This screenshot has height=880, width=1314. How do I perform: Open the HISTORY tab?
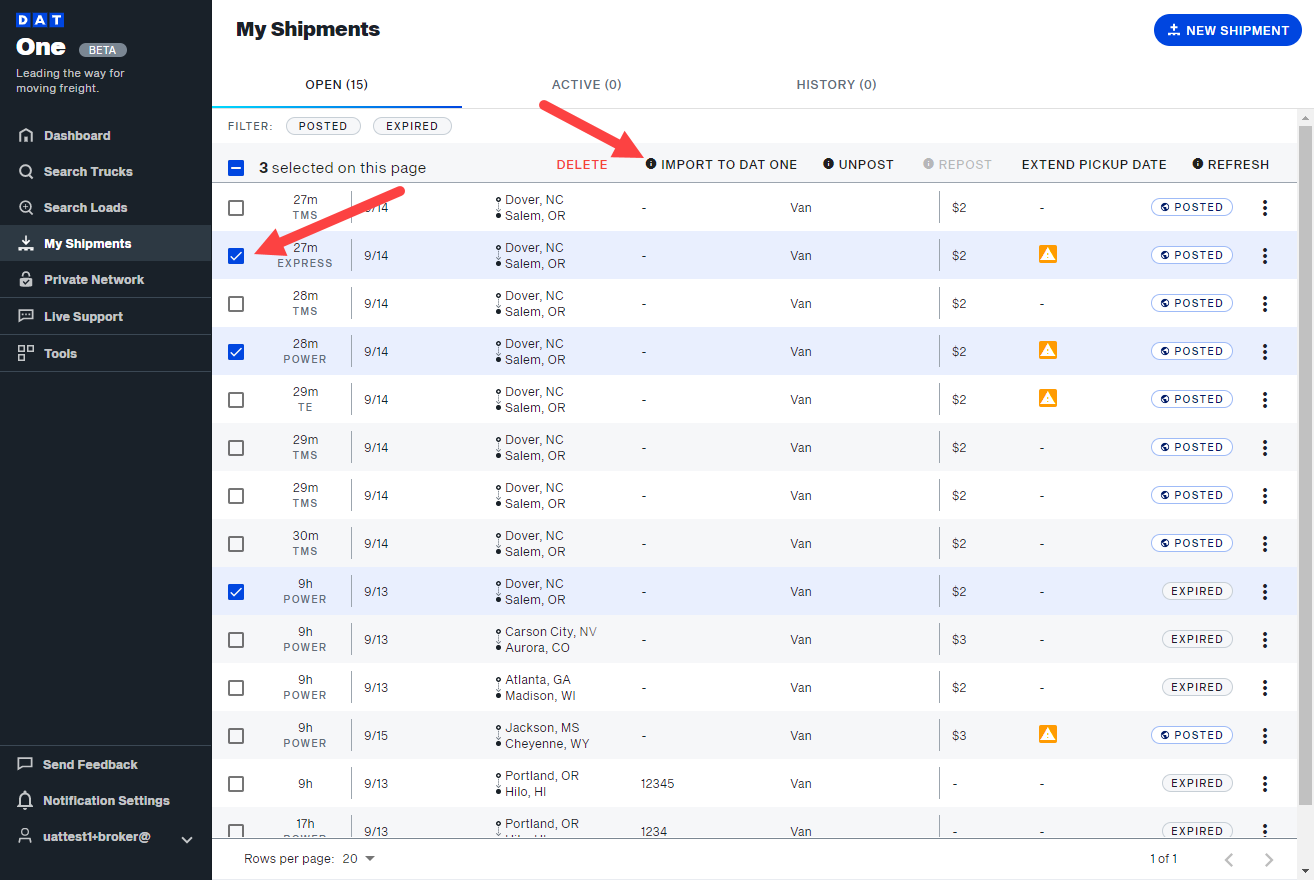coord(836,85)
